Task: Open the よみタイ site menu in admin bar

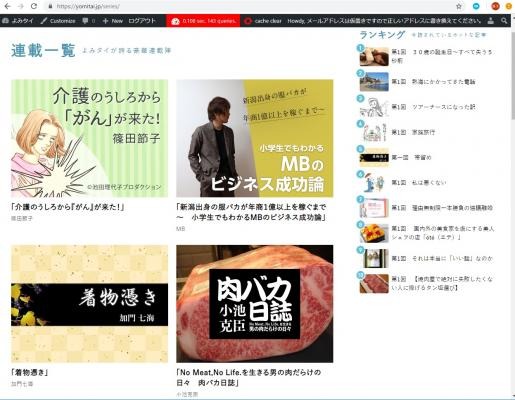Action: pos(18,21)
